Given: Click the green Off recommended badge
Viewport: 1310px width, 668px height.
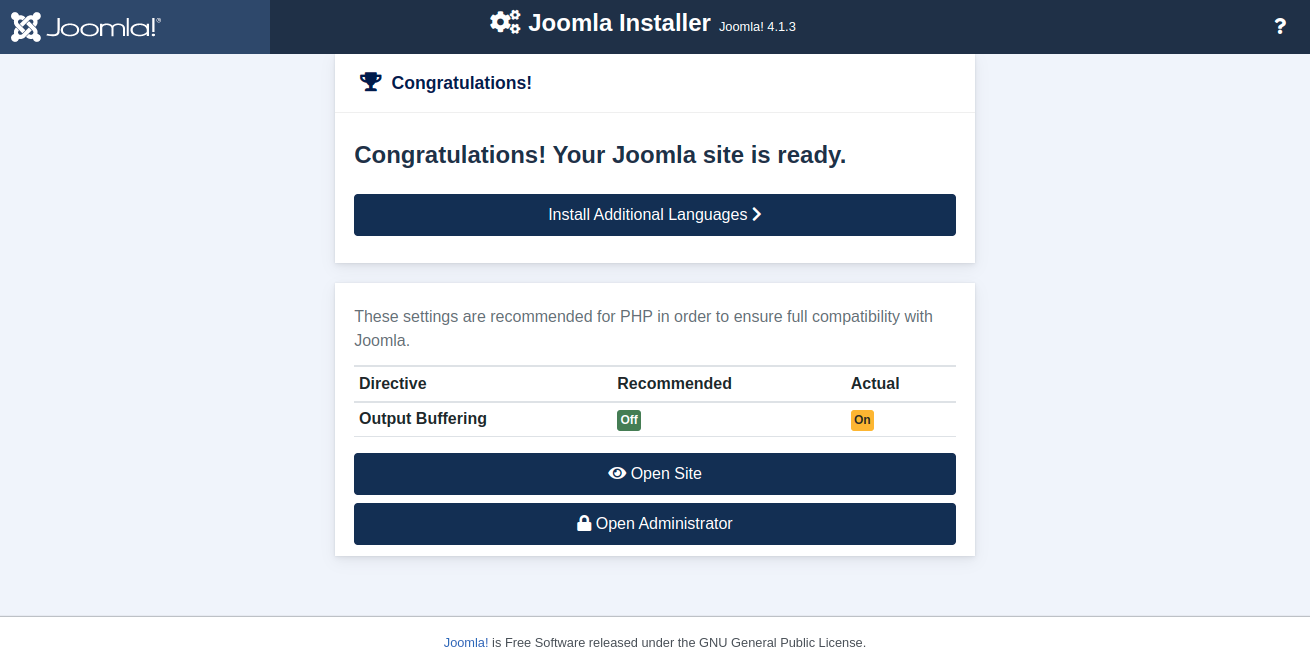Looking at the screenshot, I should pos(629,420).
